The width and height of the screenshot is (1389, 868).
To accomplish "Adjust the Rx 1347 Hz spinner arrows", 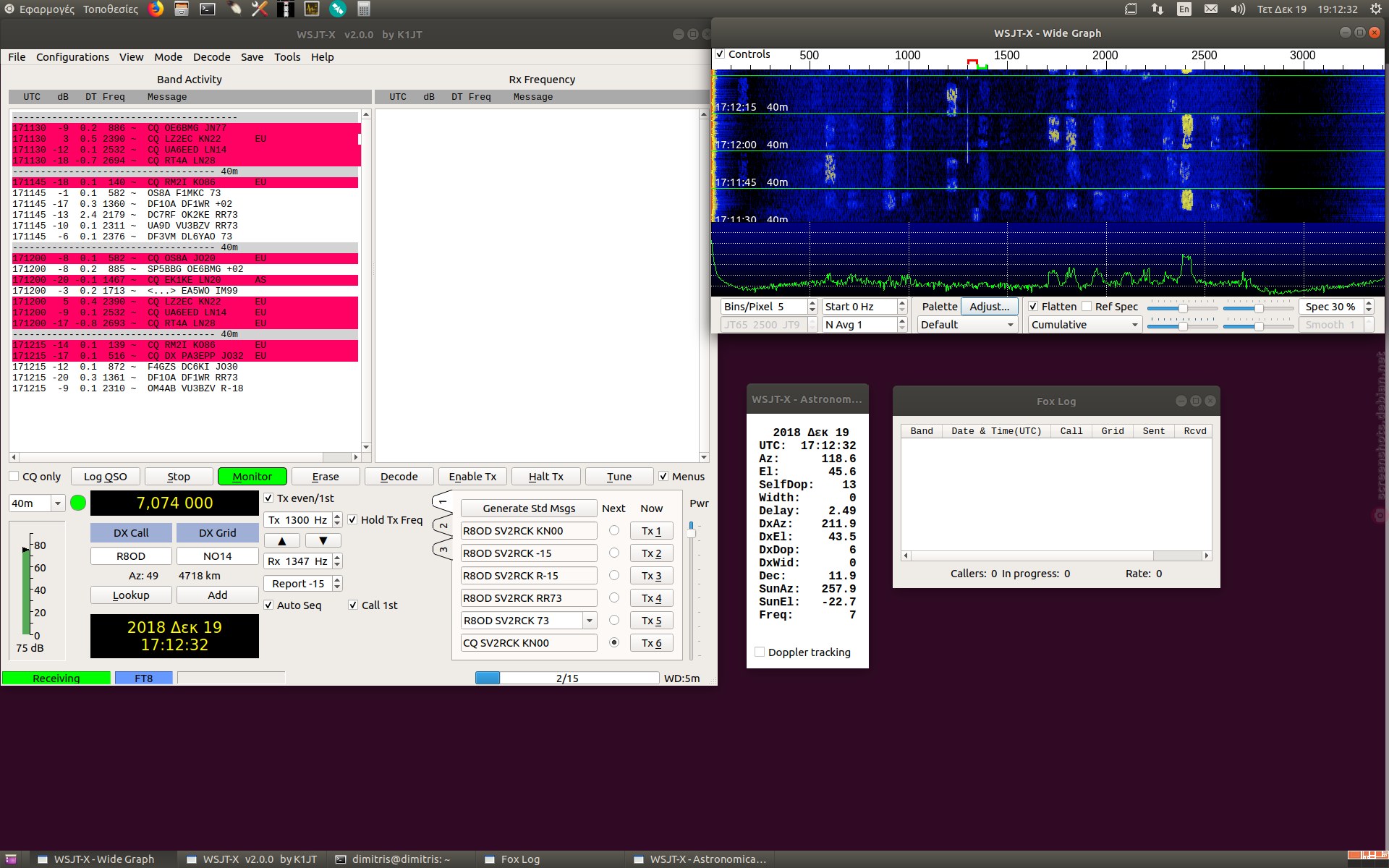I will (x=337, y=561).
